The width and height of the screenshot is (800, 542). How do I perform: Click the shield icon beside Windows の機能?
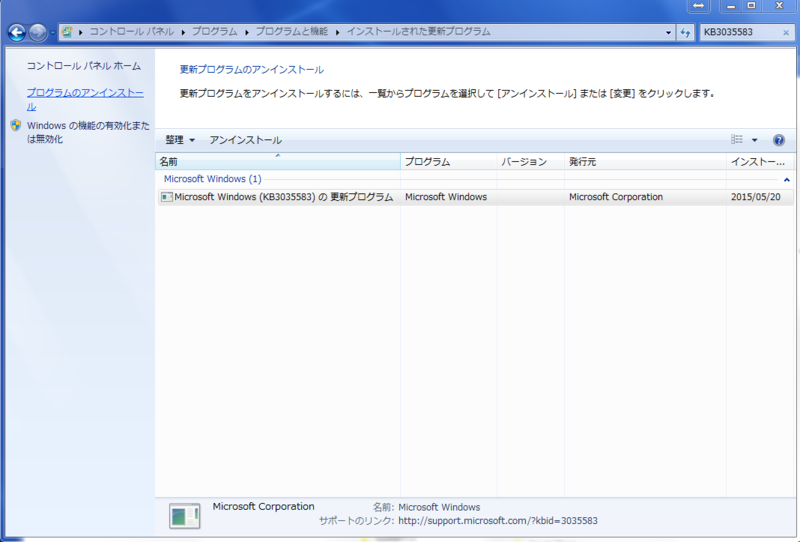pyautogui.click(x=16, y=126)
